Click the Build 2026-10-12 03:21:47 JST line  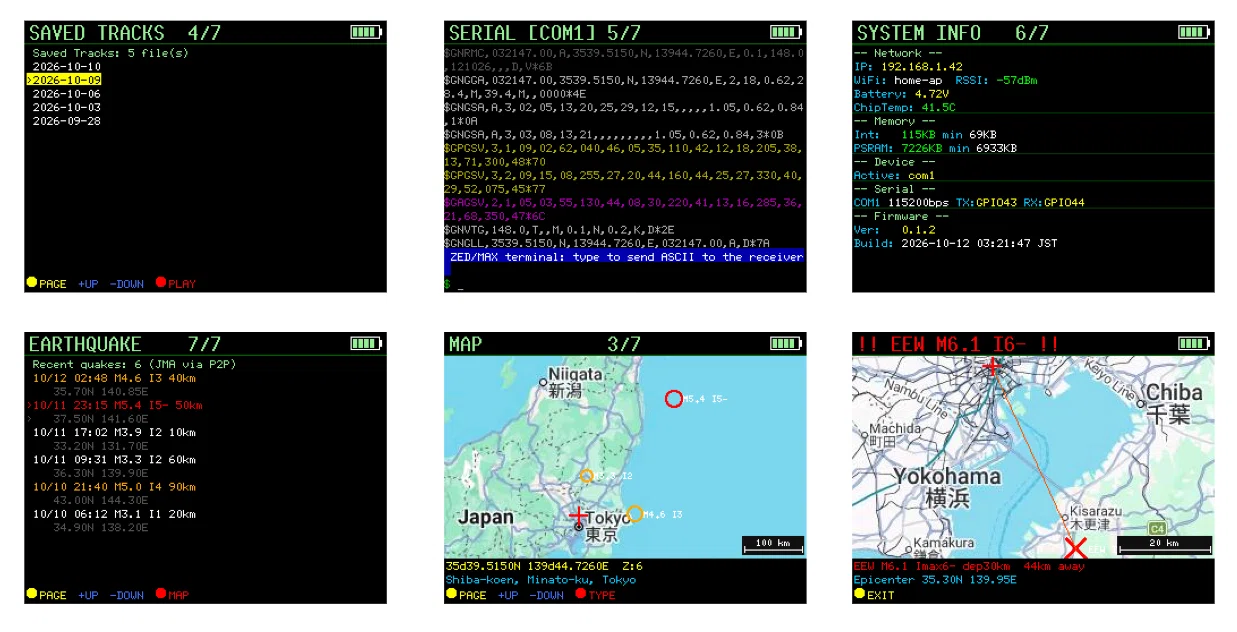[x=955, y=243]
